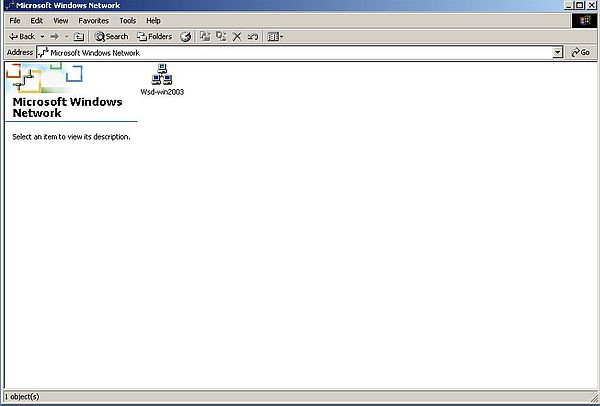Click the Copy To toolbar icon
This screenshot has width=600, height=406.
[x=221, y=36]
